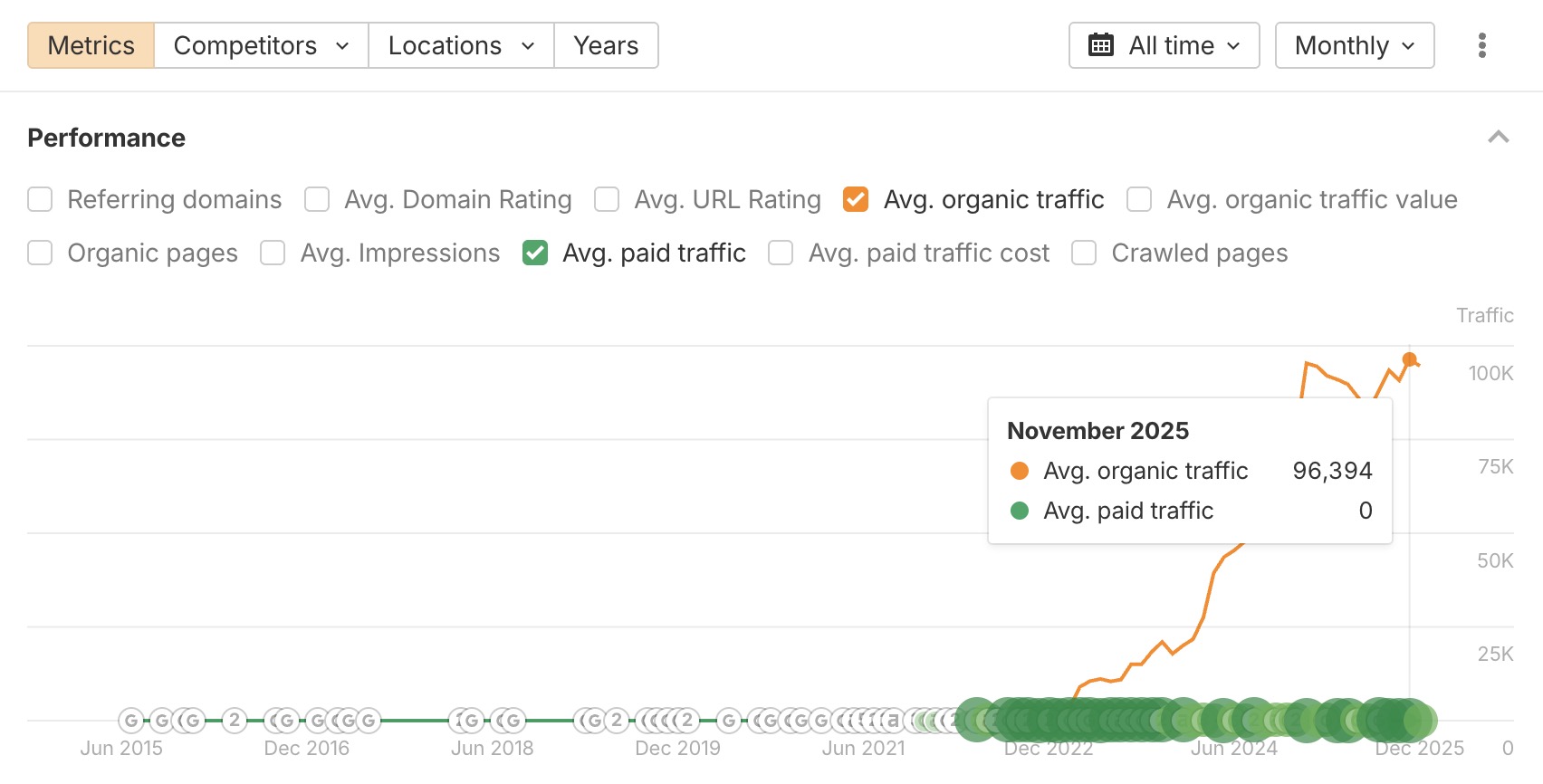1543x784 pixels.
Task: Tick the Crawled pages checkbox
Action: (1084, 253)
